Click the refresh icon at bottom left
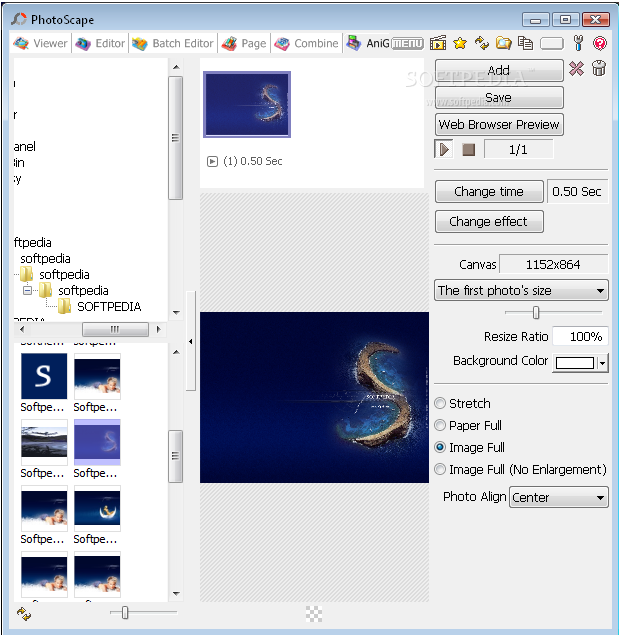The image size is (619, 635). pos(24,614)
